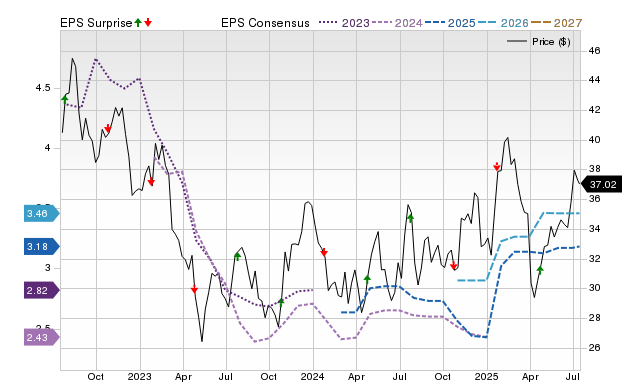
Task: Click the 4.5 EPS axis label
Action: 43,88
